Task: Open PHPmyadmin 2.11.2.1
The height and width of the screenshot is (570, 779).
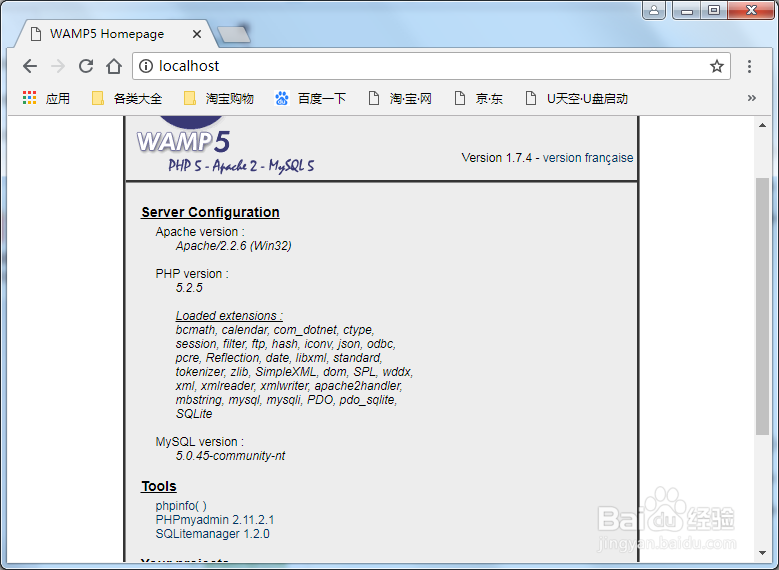Action: (x=215, y=520)
